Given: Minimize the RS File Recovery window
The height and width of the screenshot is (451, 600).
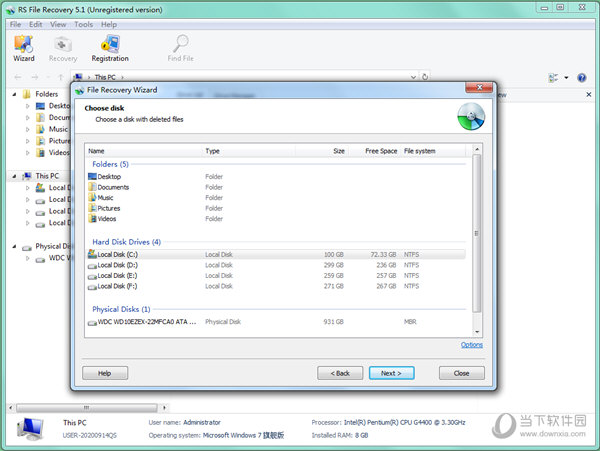Looking at the screenshot, I should (x=545, y=8).
